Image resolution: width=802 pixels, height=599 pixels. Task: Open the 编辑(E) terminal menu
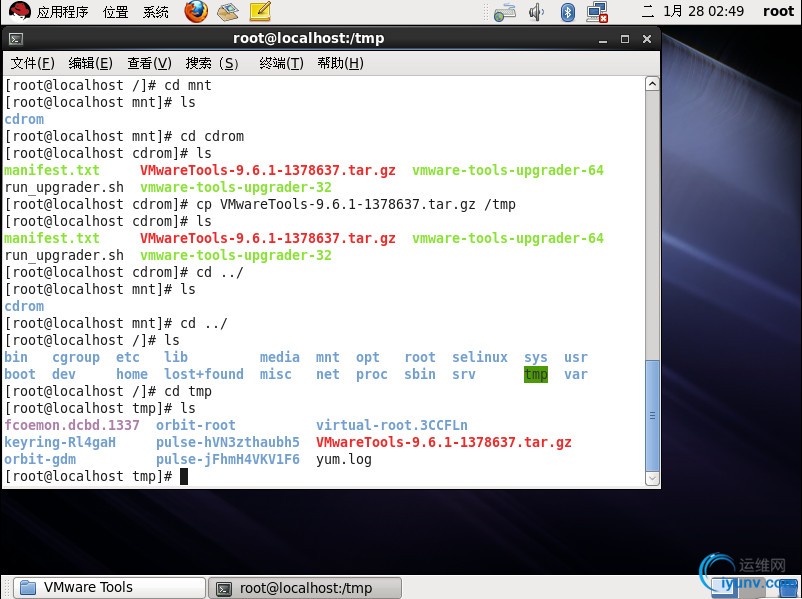pos(91,63)
